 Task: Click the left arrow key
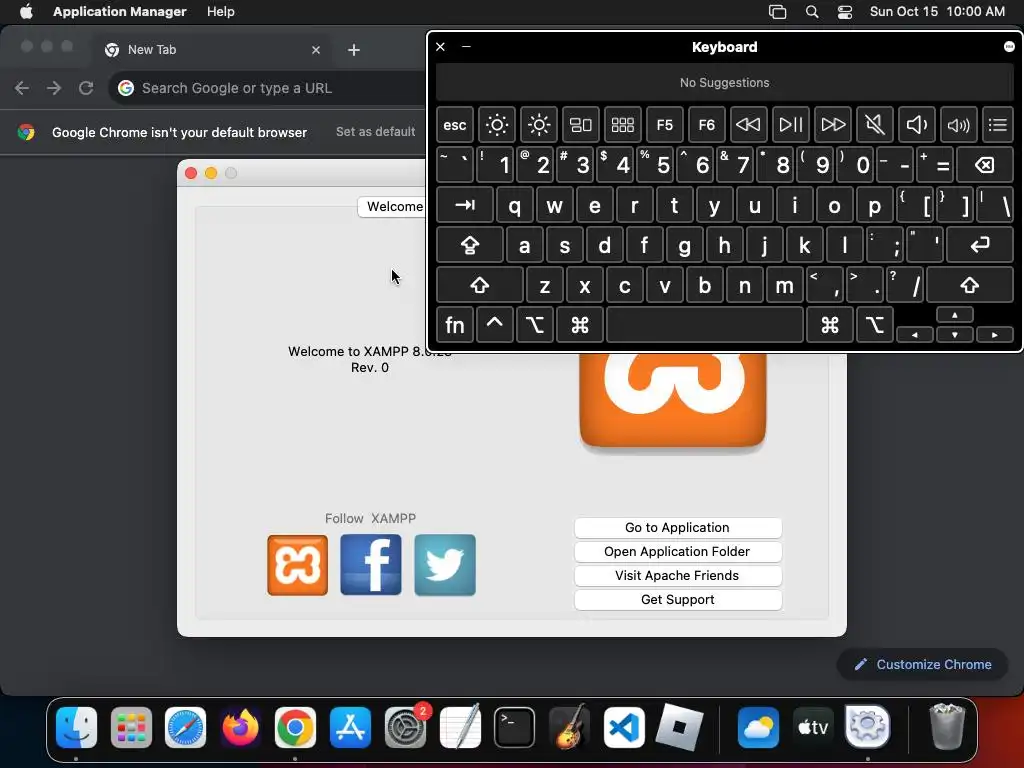[914, 335]
